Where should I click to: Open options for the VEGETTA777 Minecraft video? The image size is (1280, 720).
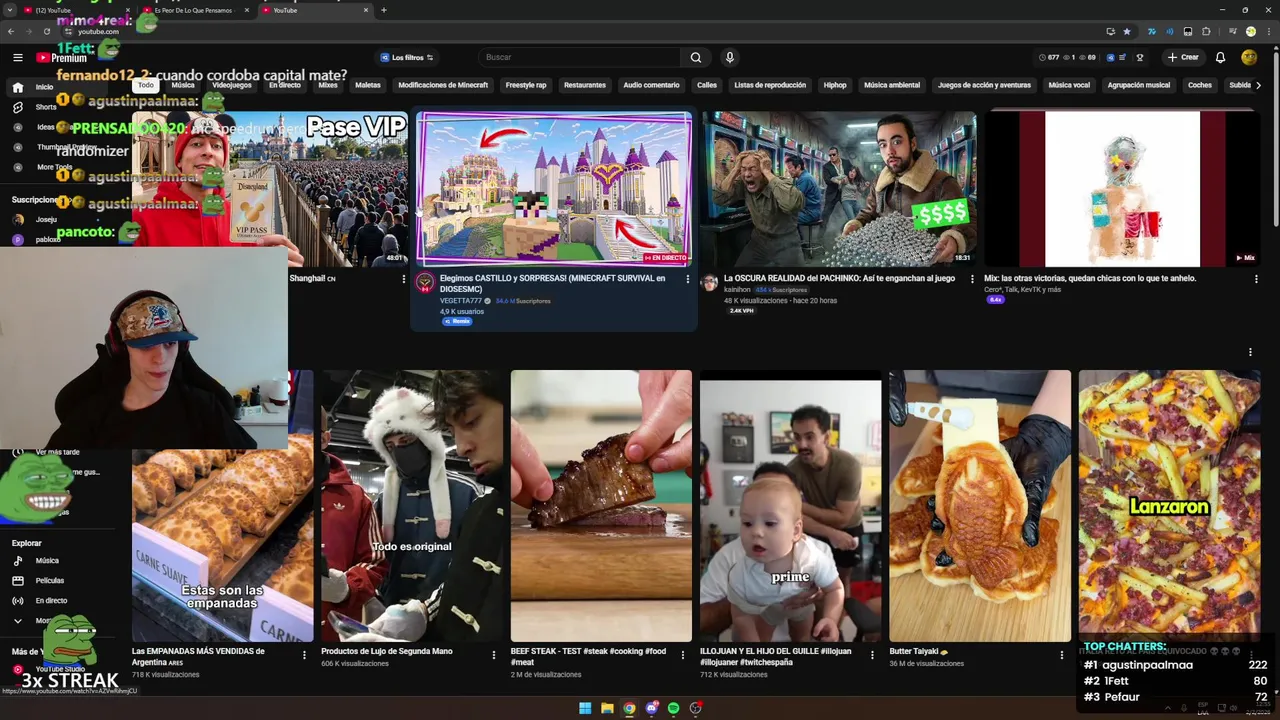tap(687, 279)
